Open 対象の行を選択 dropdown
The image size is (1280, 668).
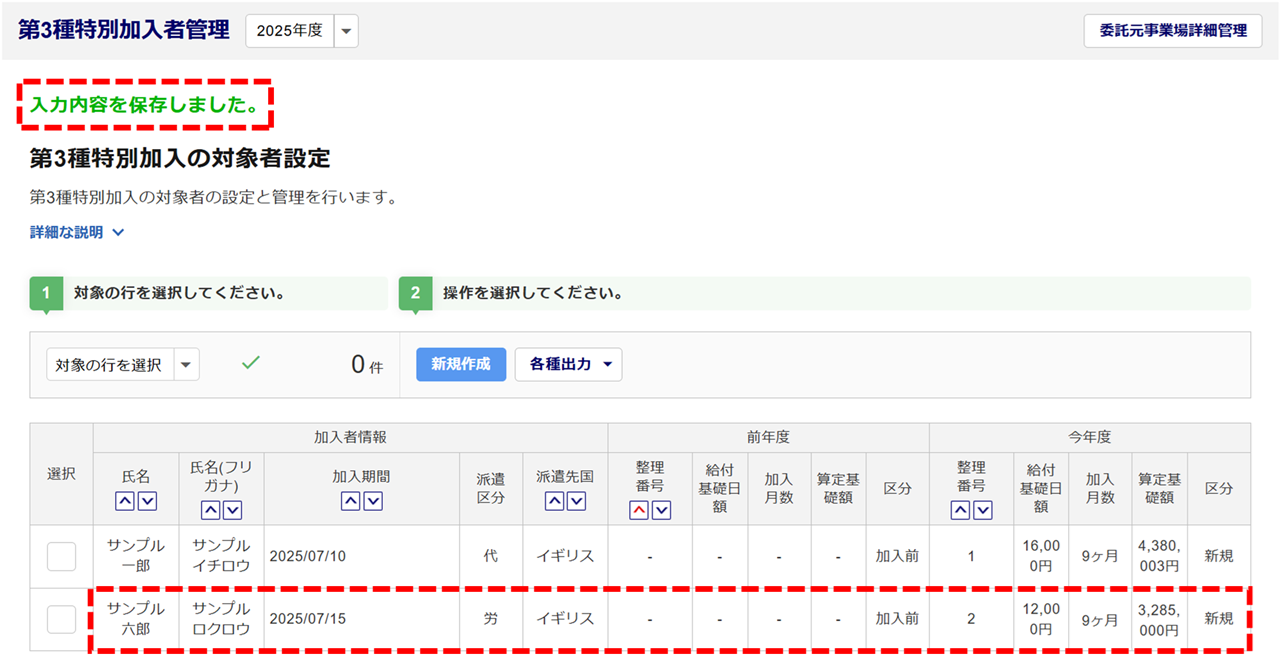186,365
